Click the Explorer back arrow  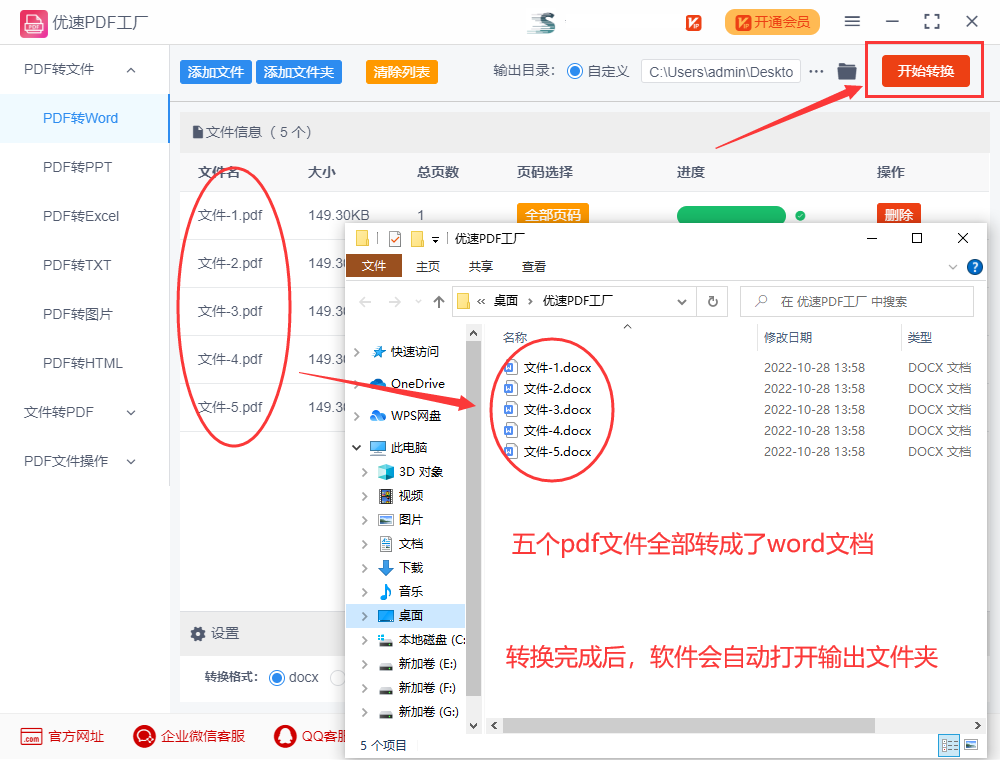click(x=365, y=302)
